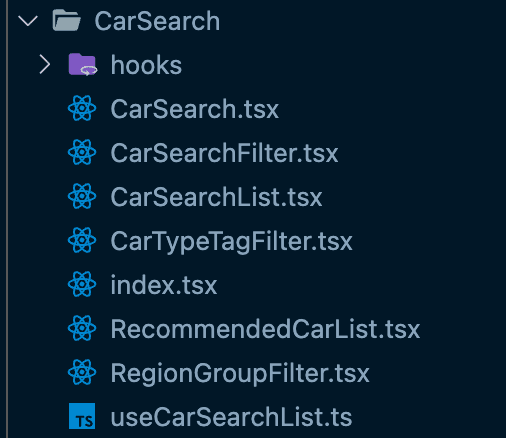Select the hooks folder name

(146, 65)
